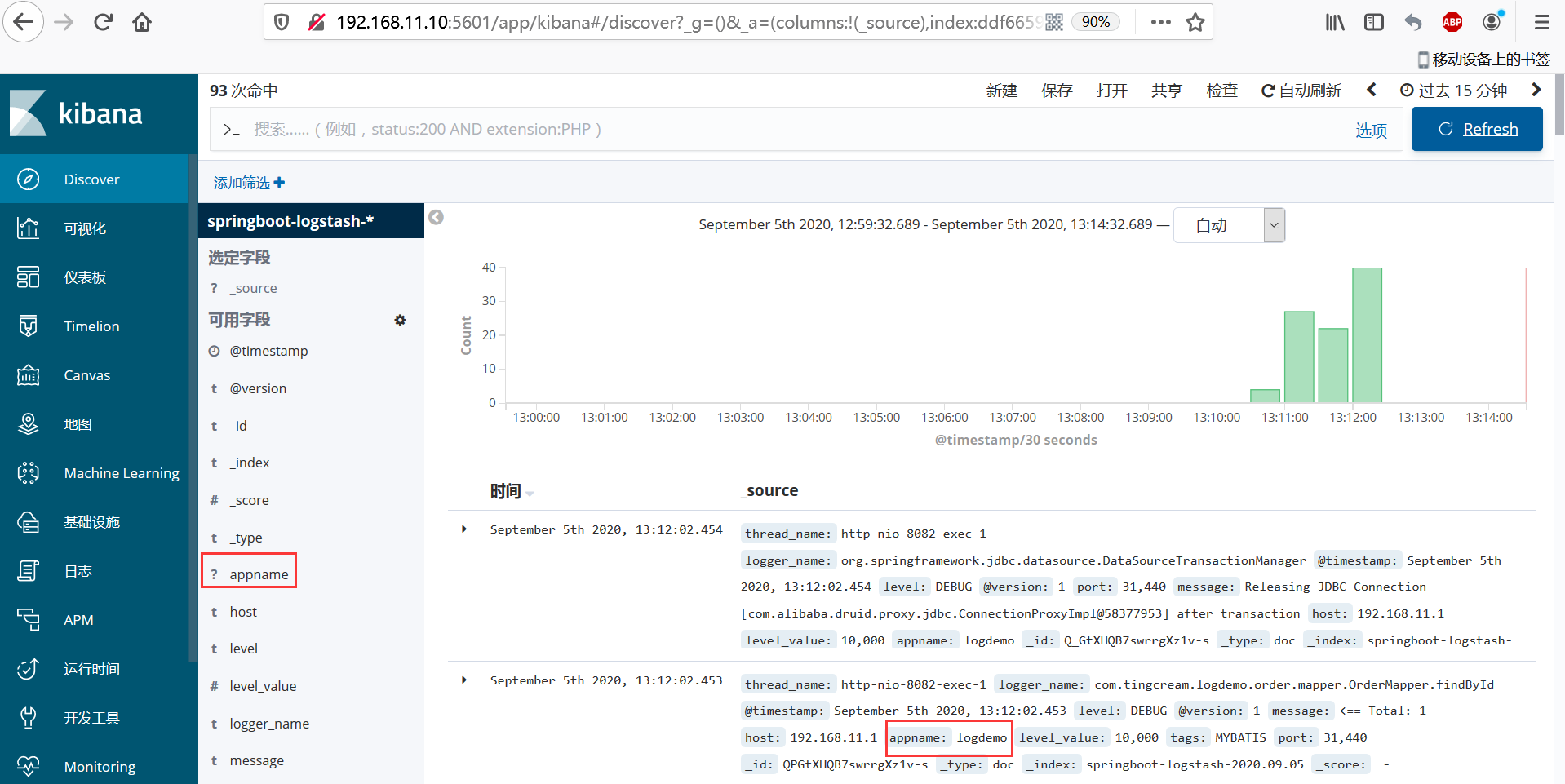Open Monitoring from the sidebar

pyautogui.click(x=100, y=766)
